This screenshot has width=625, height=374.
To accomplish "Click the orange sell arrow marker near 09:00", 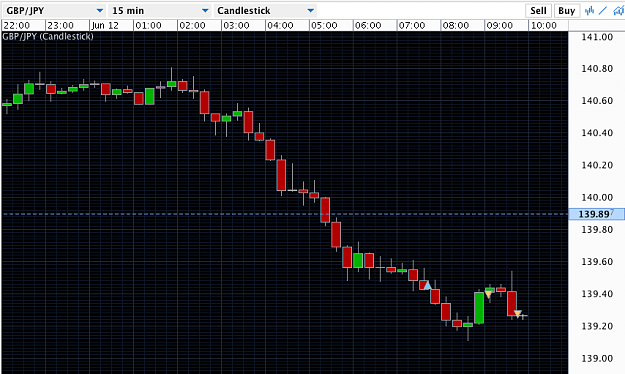I will [x=488, y=294].
